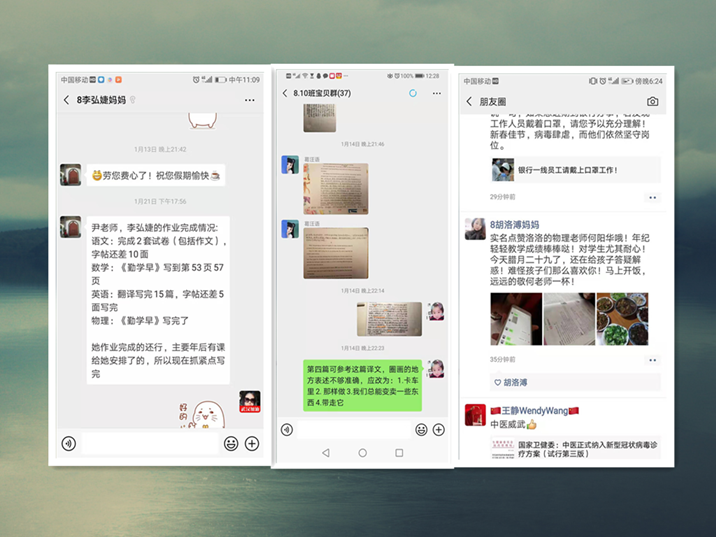
Task: Open more options in 8李弘婕妈妈 chat
Action: click(x=249, y=100)
